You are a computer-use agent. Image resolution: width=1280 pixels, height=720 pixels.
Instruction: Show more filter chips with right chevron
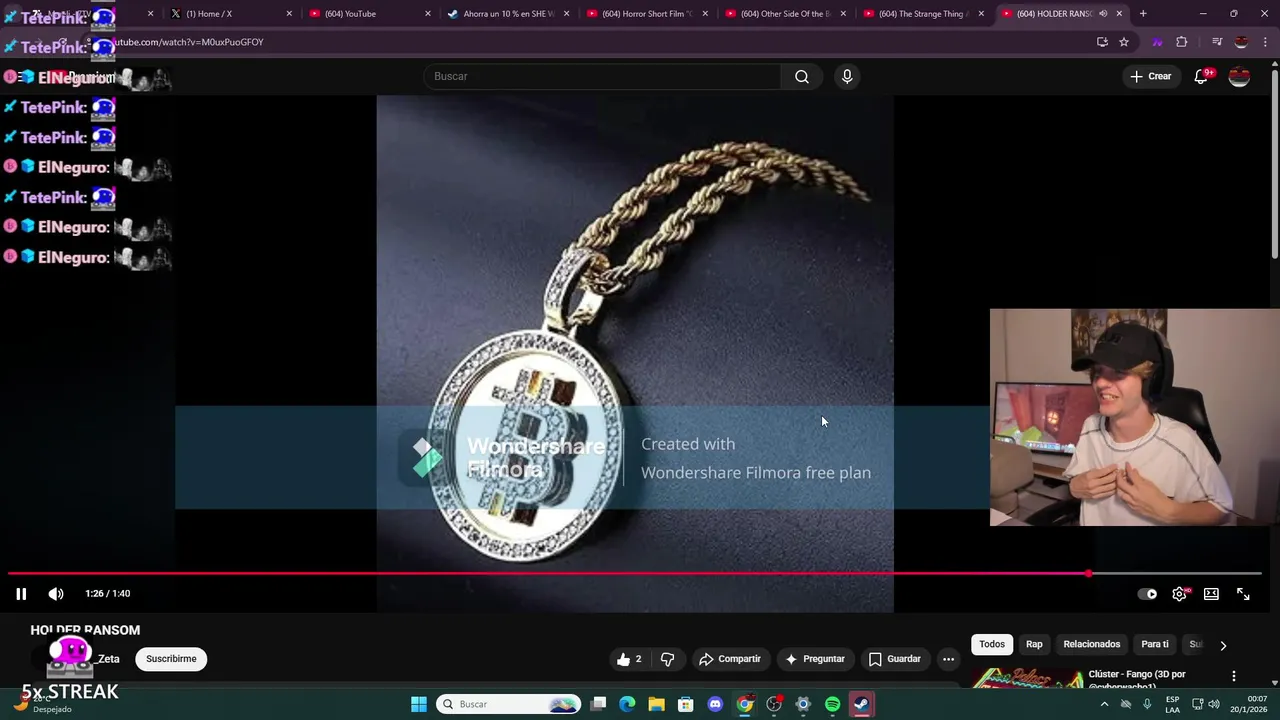[1223, 646]
